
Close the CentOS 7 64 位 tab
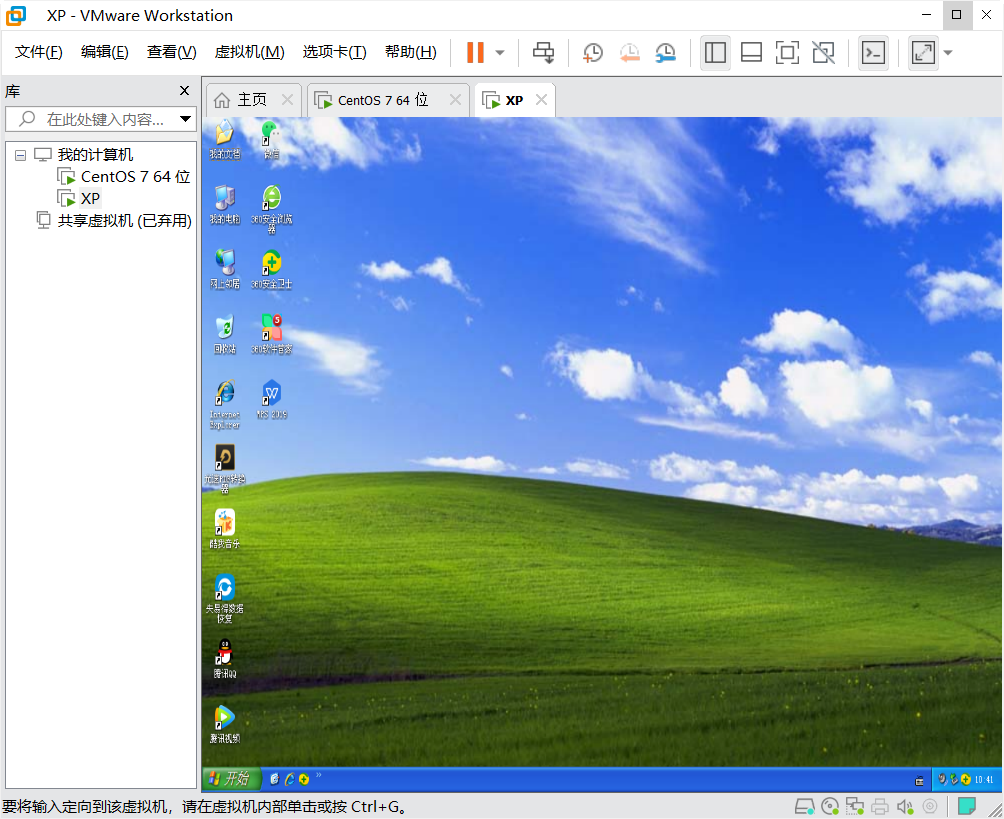pos(455,99)
